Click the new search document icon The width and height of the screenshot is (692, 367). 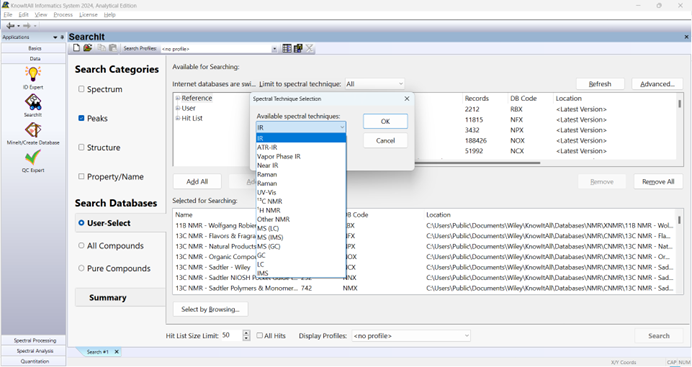pyautogui.click(x=77, y=48)
